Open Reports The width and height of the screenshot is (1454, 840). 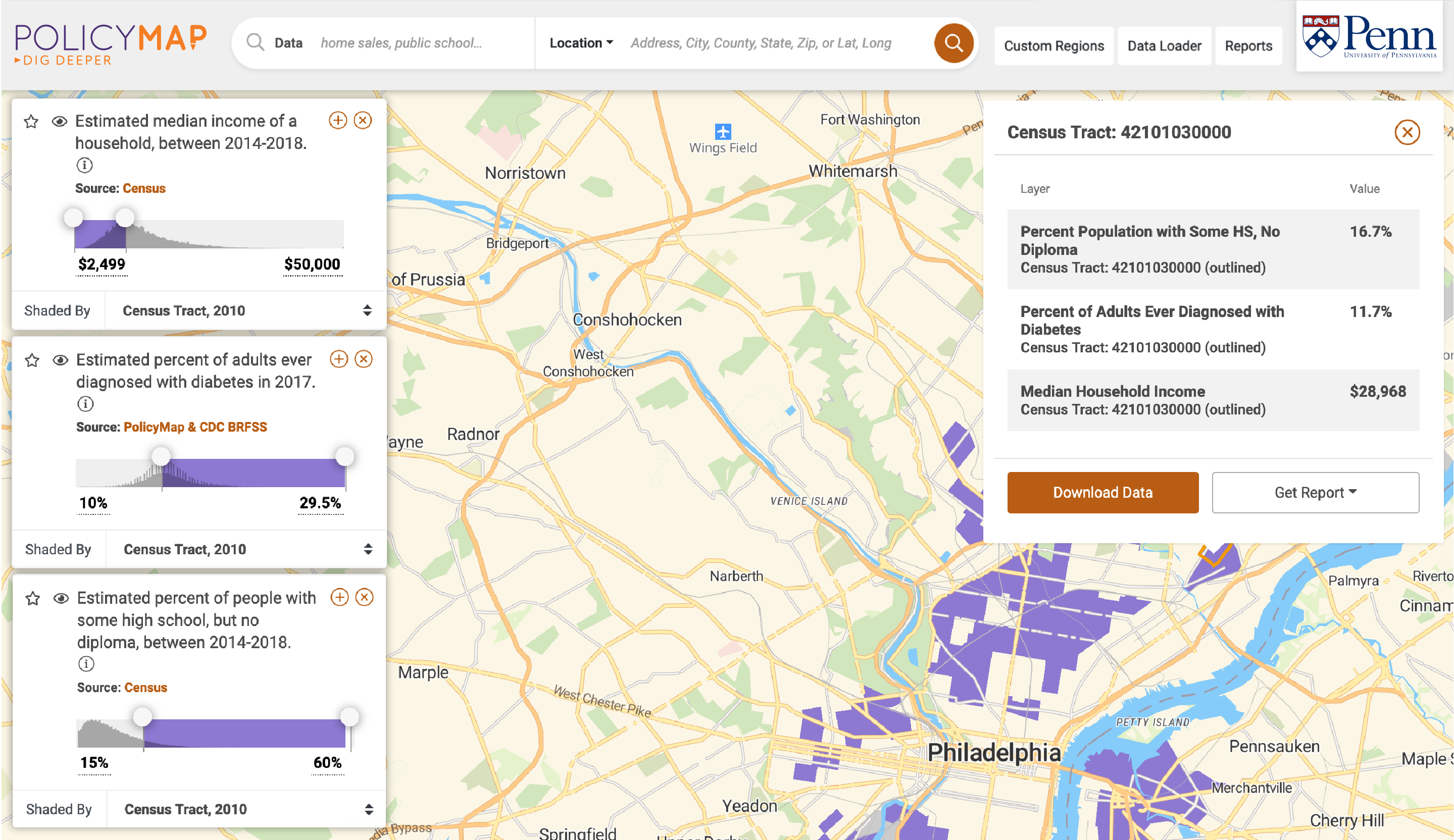[x=1248, y=46]
